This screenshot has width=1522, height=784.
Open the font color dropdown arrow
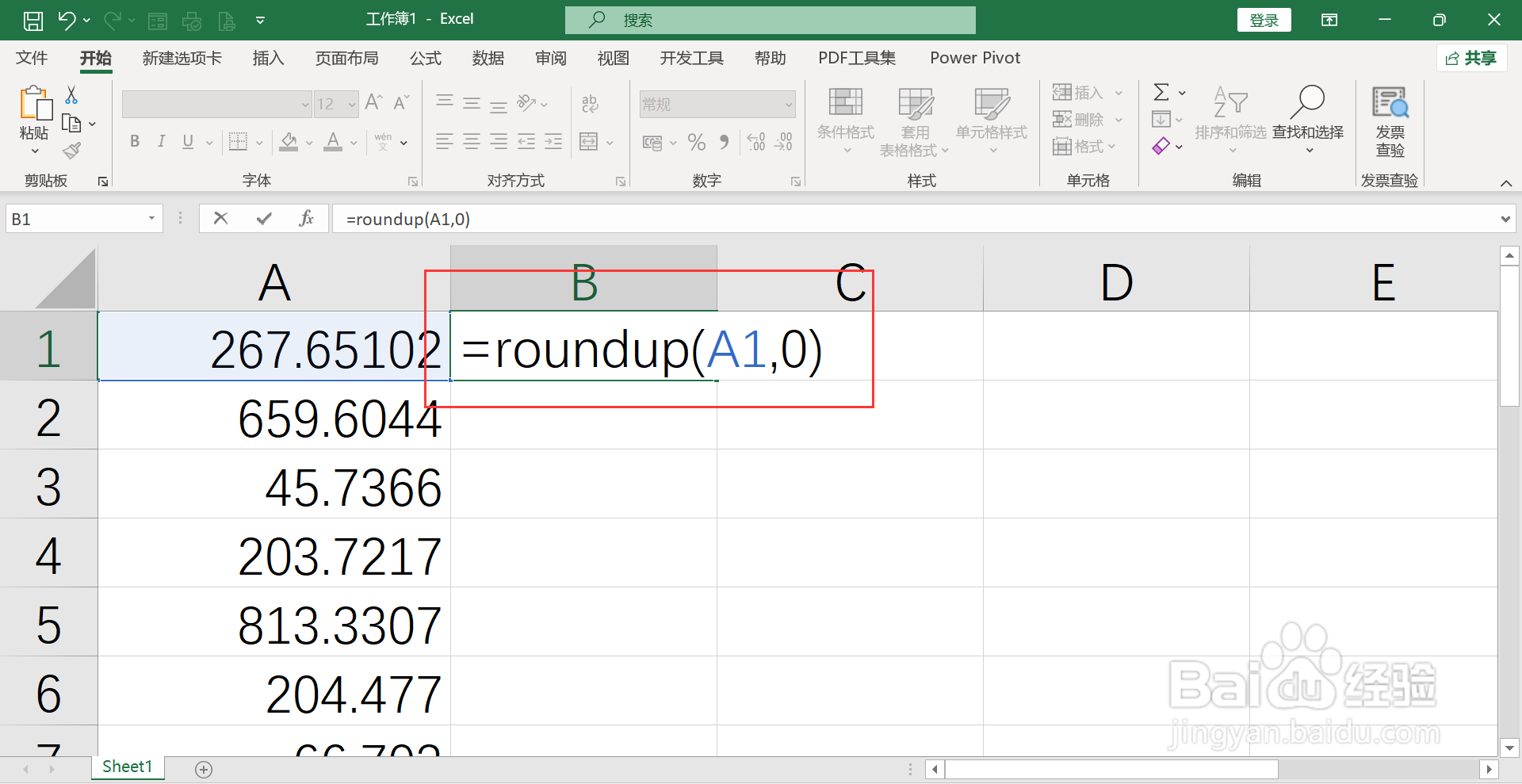(x=354, y=143)
